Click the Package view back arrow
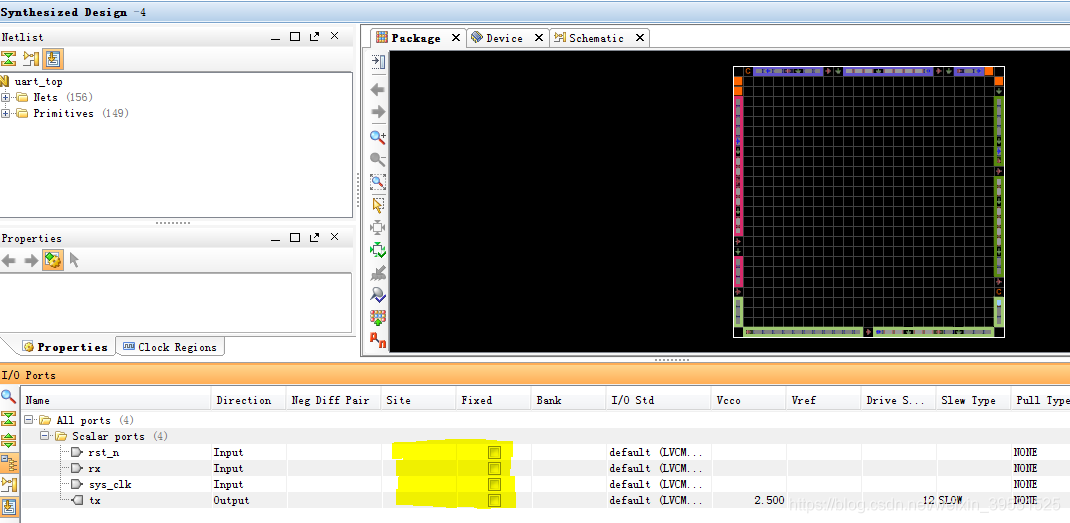The width and height of the screenshot is (1070, 523). pos(377,89)
